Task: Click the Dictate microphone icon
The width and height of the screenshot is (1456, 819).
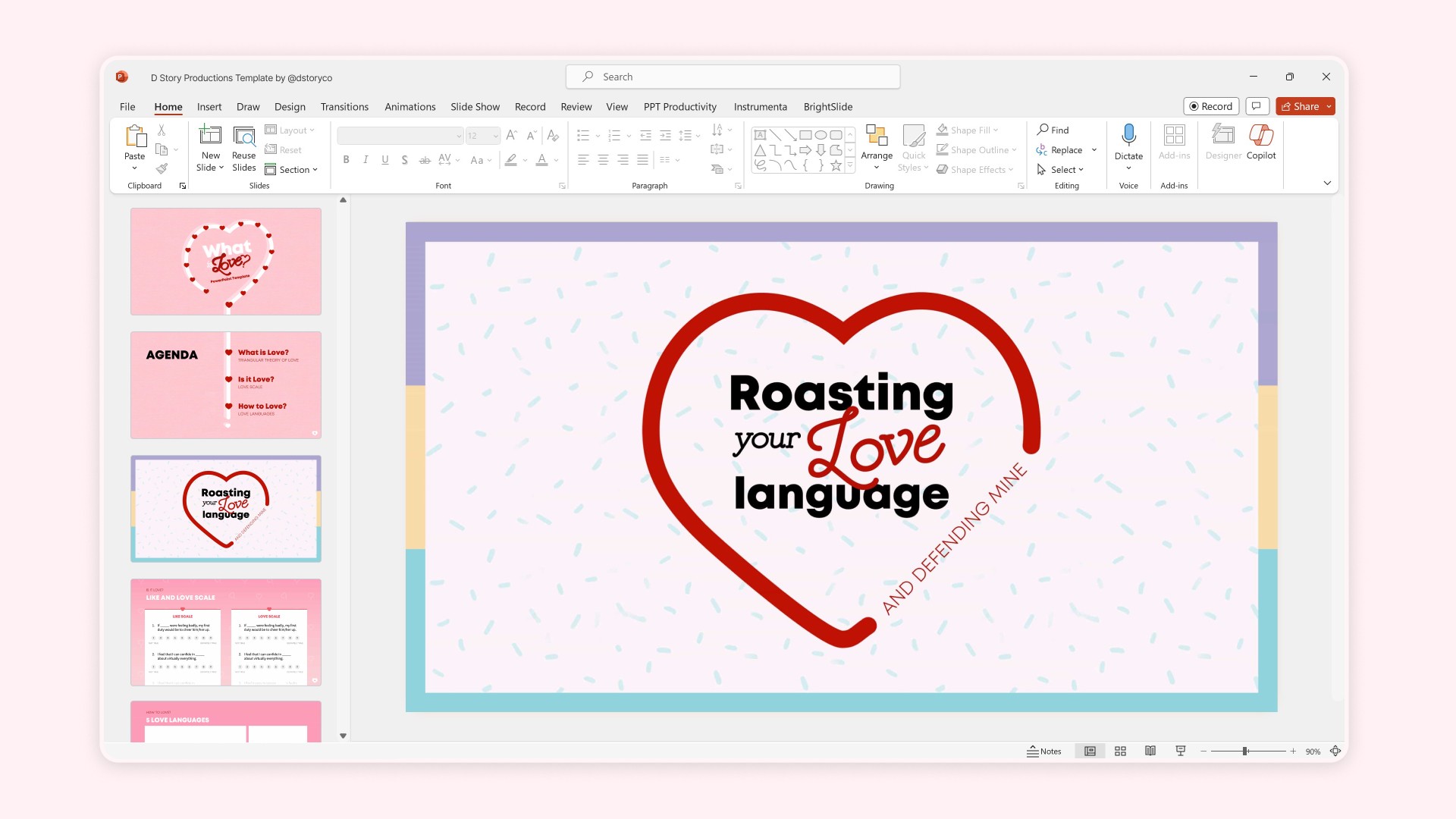Action: pyautogui.click(x=1128, y=136)
